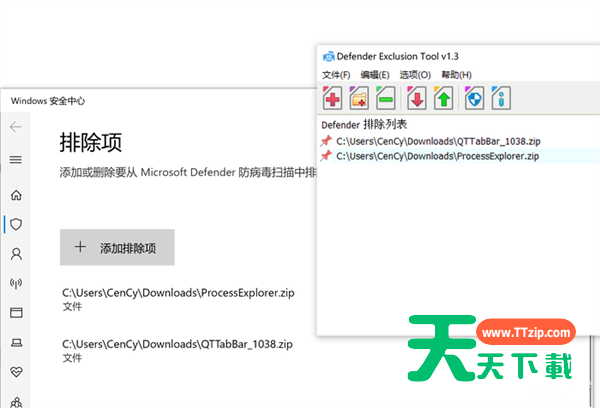The width and height of the screenshot is (600, 408).
Task: Click the pin icon beside ProcessExplorer.zip
Action: point(326,156)
